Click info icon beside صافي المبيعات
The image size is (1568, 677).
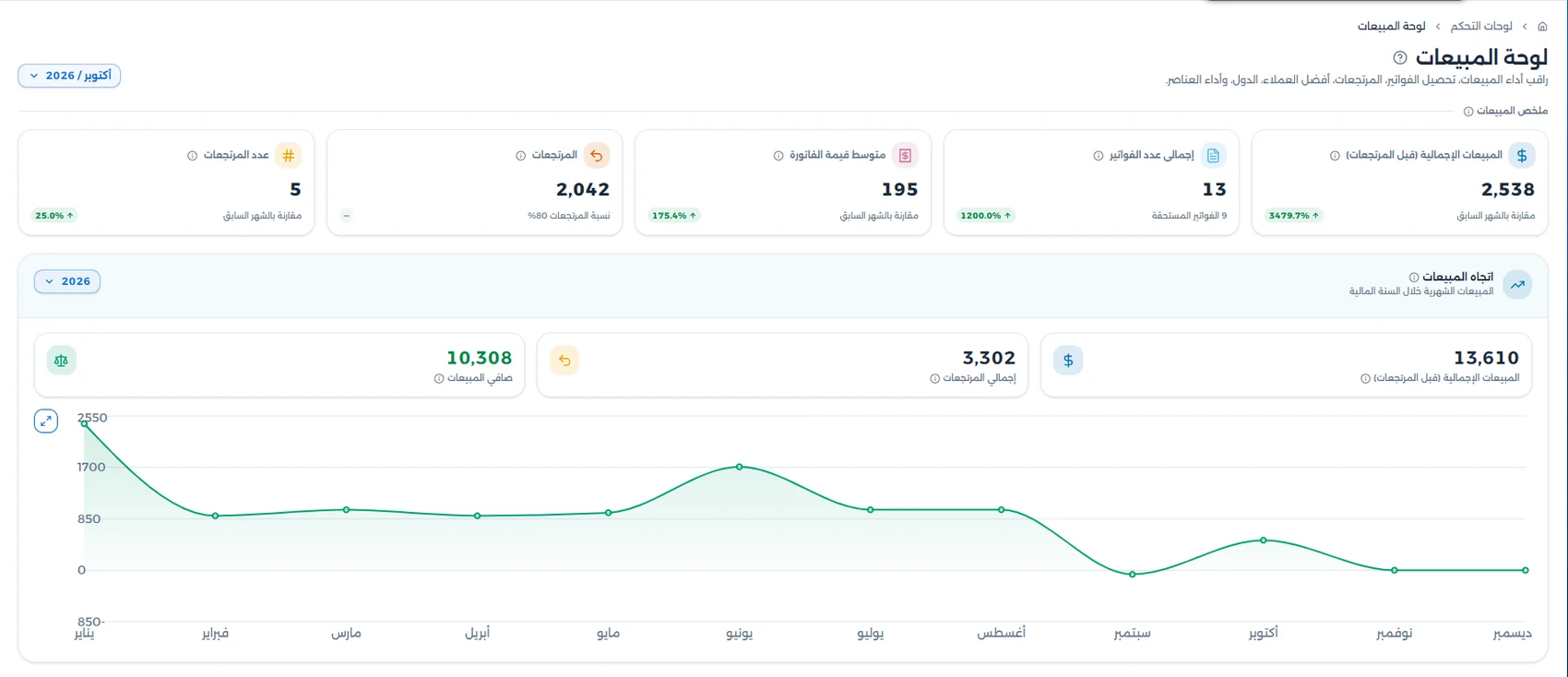pos(439,378)
